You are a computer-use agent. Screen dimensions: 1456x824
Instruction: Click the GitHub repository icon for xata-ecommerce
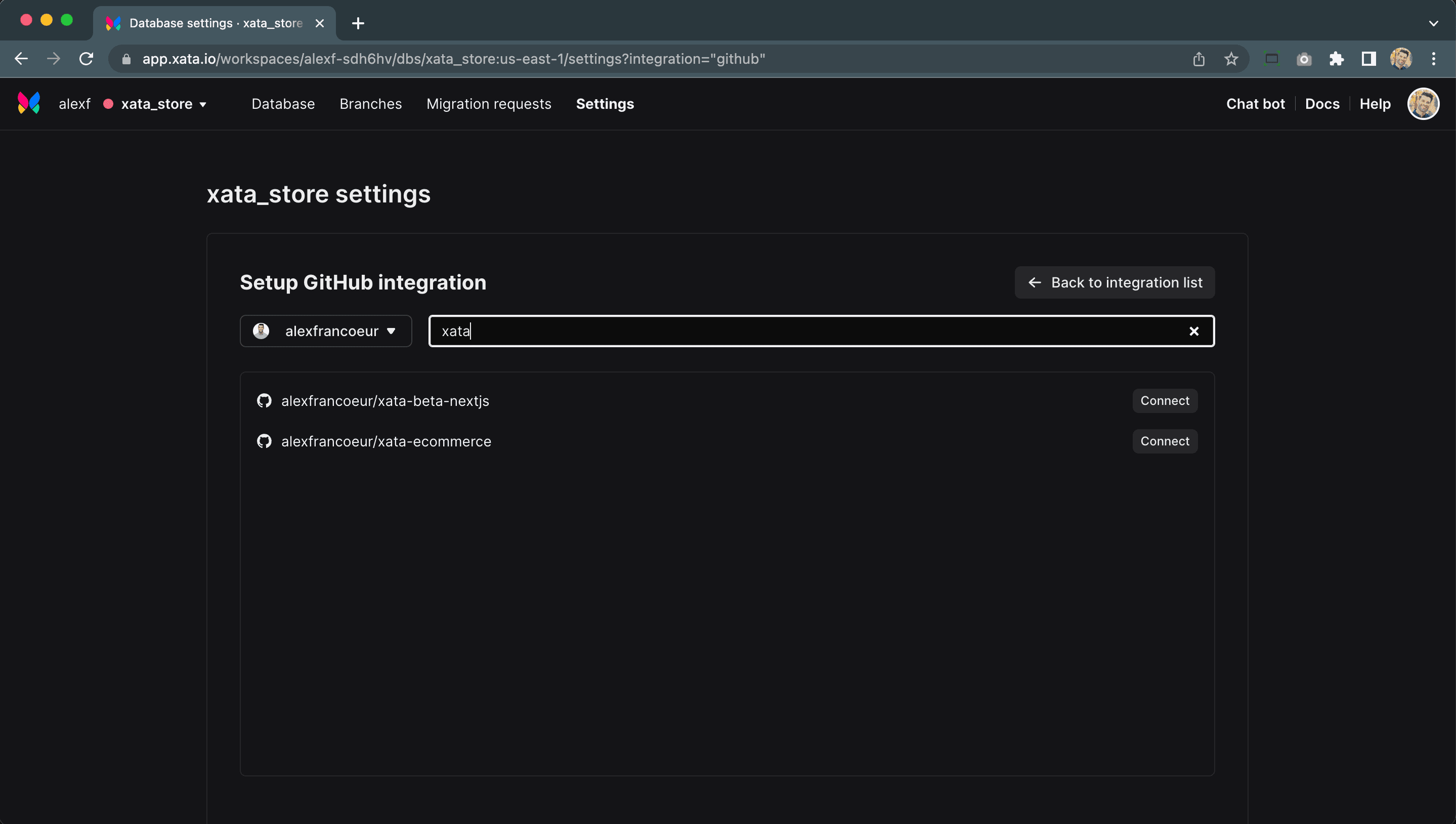point(264,441)
